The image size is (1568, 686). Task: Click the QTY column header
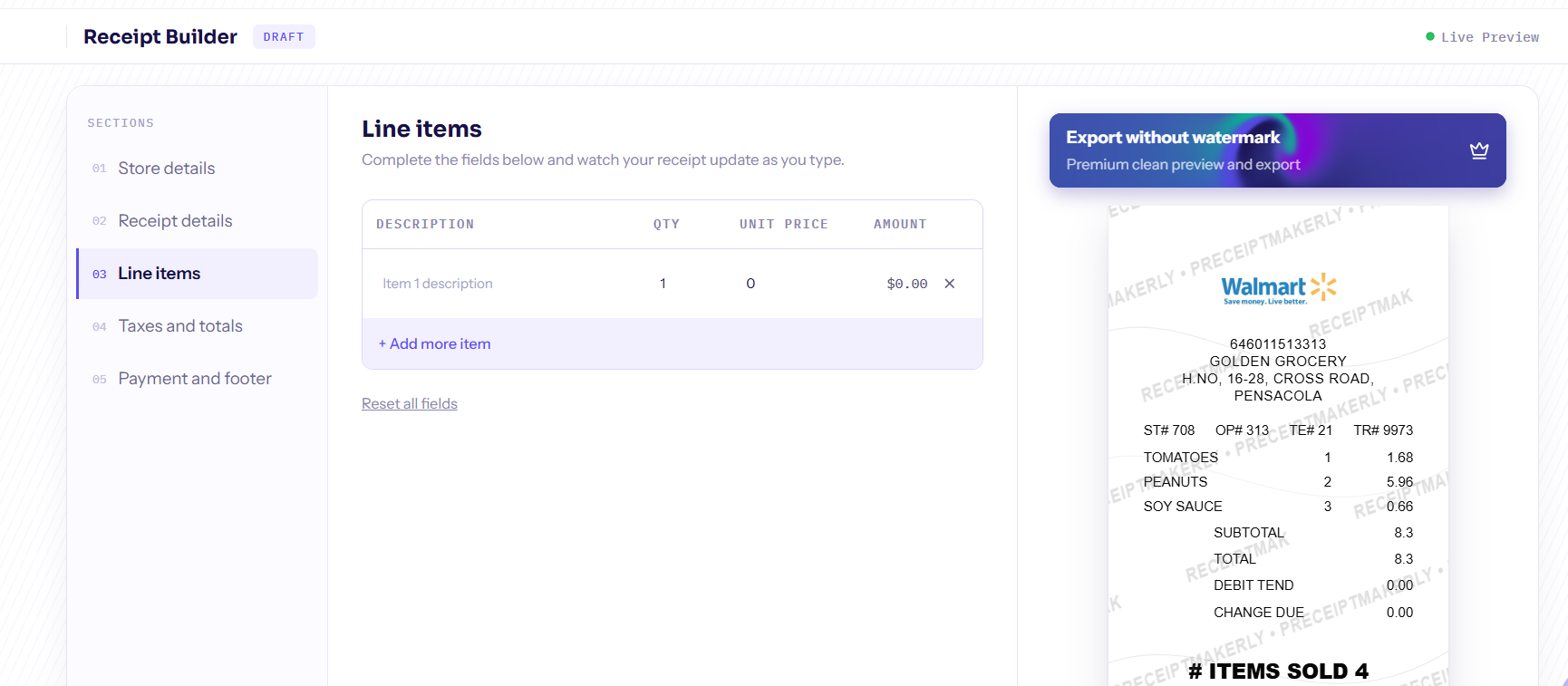click(666, 225)
